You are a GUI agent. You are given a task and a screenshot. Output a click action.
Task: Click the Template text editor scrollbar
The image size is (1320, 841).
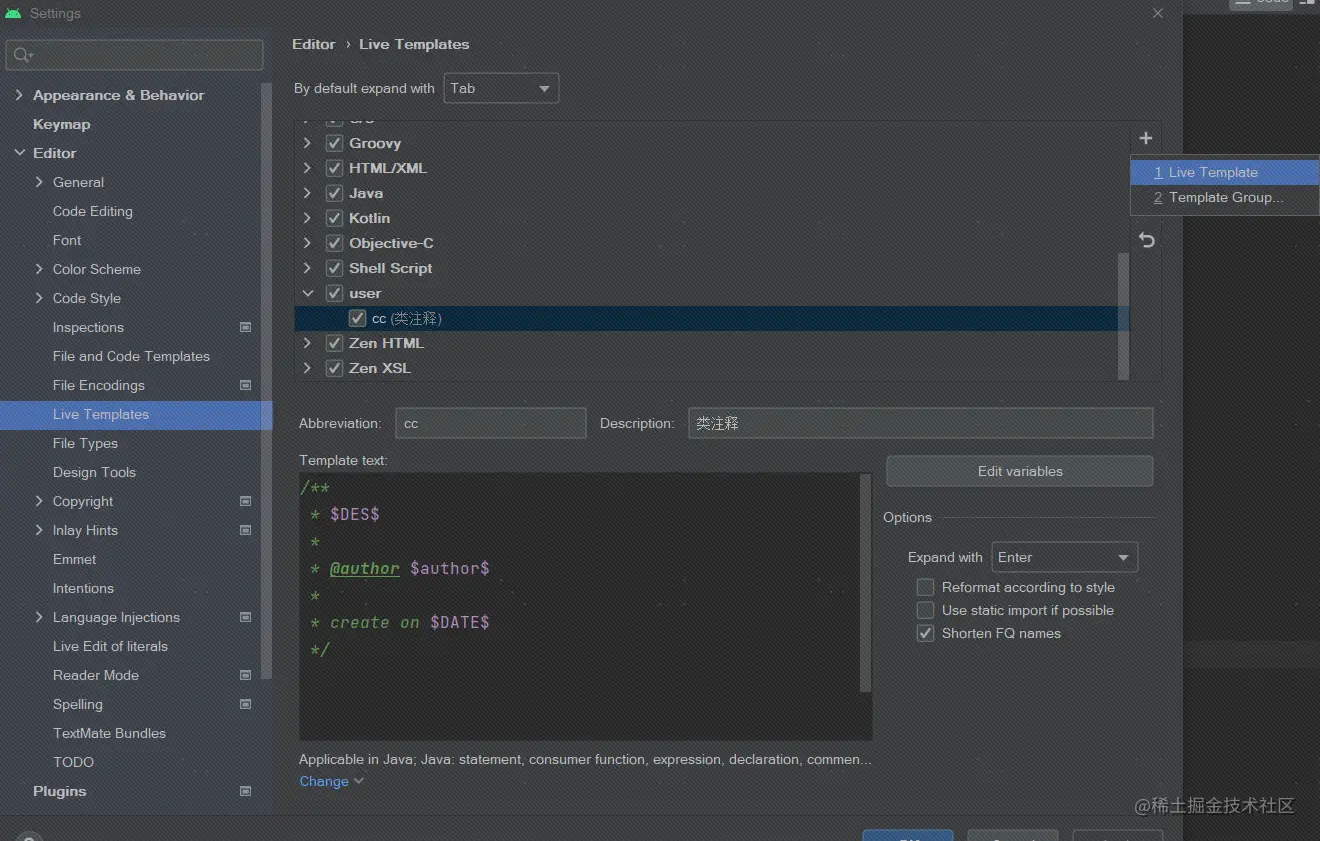[866, 583]
